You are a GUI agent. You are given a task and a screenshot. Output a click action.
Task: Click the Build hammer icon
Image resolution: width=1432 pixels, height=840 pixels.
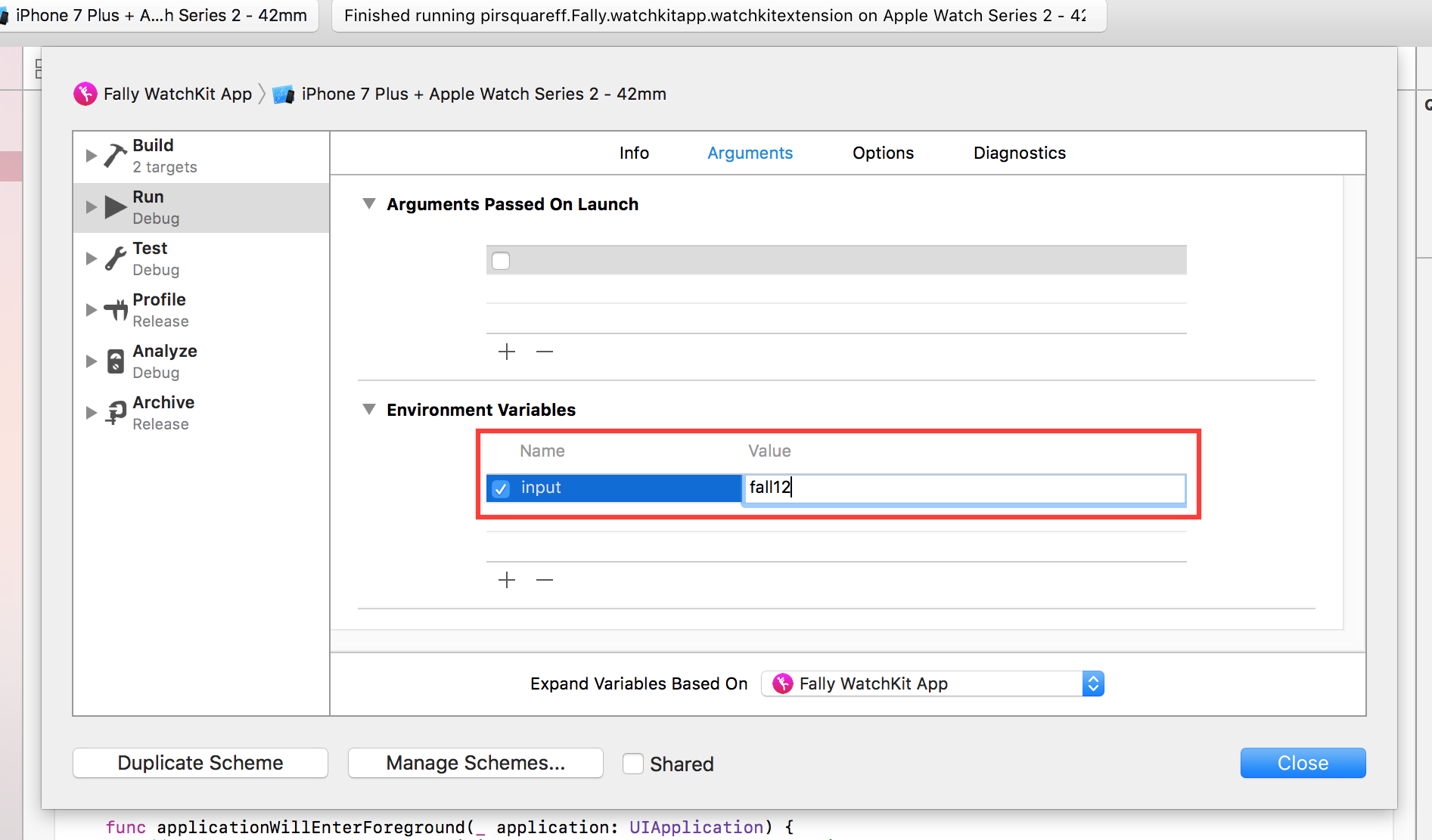pyautogui.click(x=115, y=156)
